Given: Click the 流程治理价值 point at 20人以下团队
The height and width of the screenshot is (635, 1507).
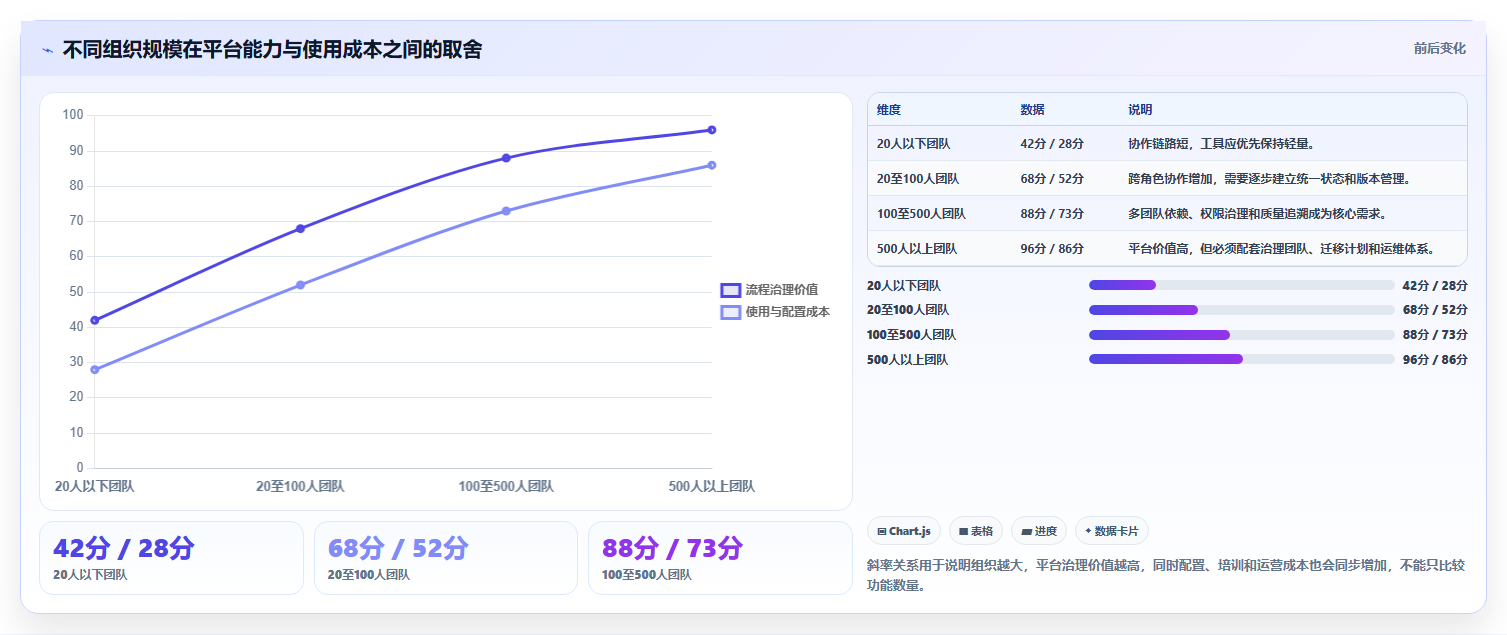Looking at the screenshot, I should pyautogui.click(x=95, y=320).
